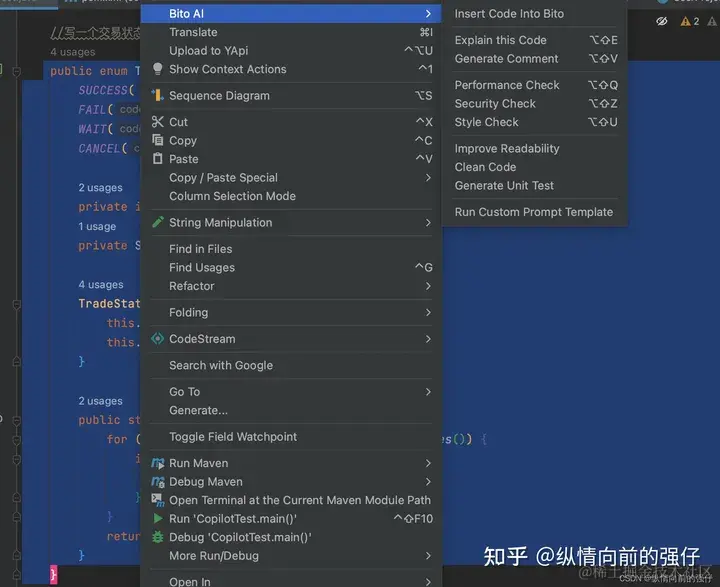Screen dimensions: 720x587
Task: Click the Open Terminal Maven icon
Action: (x=158, y=500)
